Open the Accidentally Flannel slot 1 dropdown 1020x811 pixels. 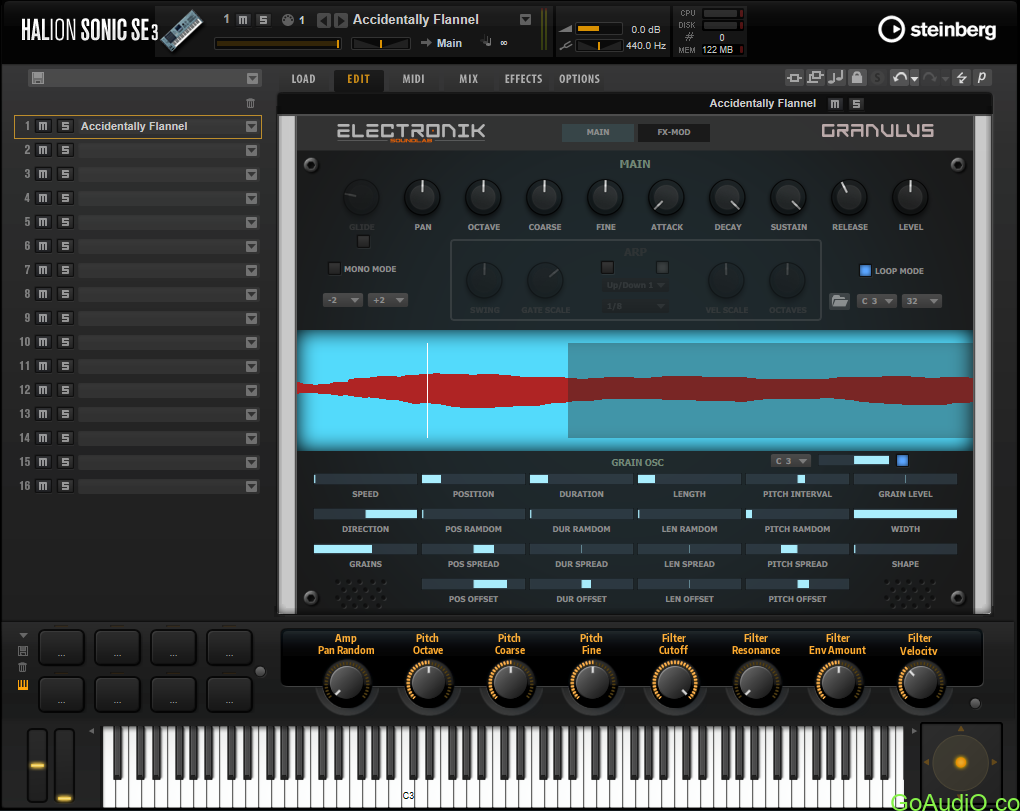(251, 126)
